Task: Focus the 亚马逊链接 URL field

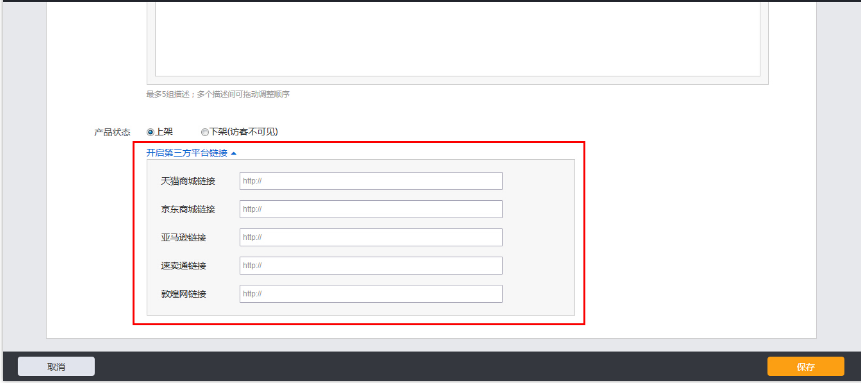Action: click(x=371, y=237)
